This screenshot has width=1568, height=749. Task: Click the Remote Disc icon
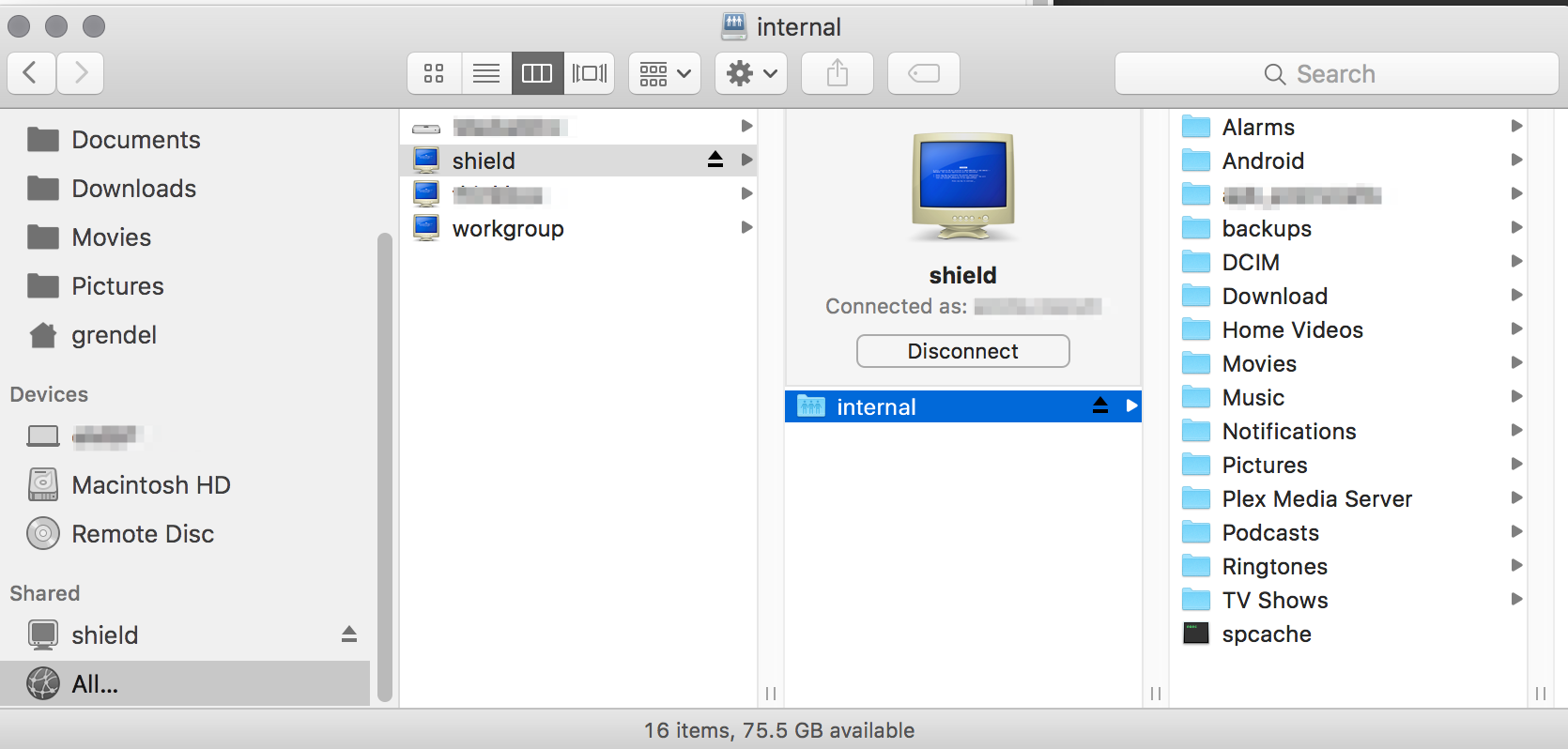[x=43, y=534]
